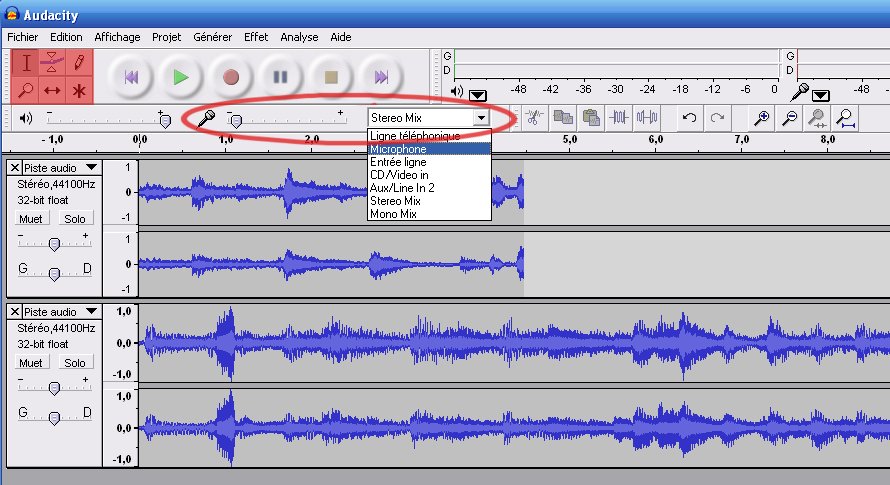Viewport: 890px width, 485px height.
Task: Choose Entrée ligne input source
Action: pos(429,162)
